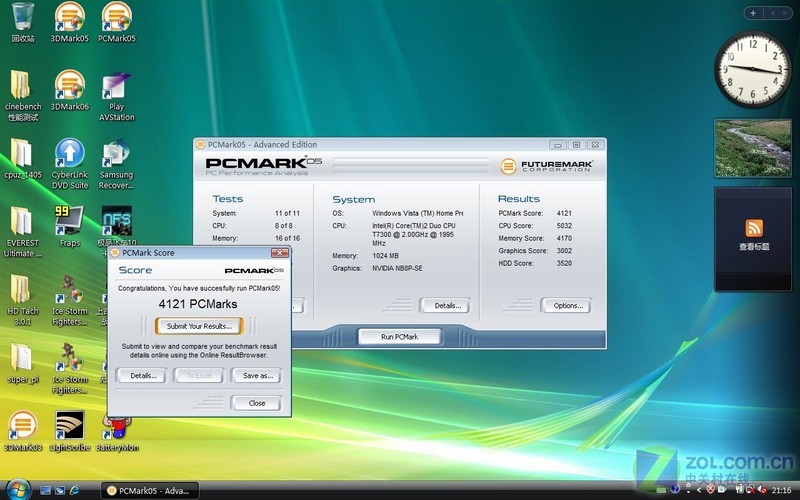
Task: Open the BatteryMon shortcut
Action: tap(117, 433)
